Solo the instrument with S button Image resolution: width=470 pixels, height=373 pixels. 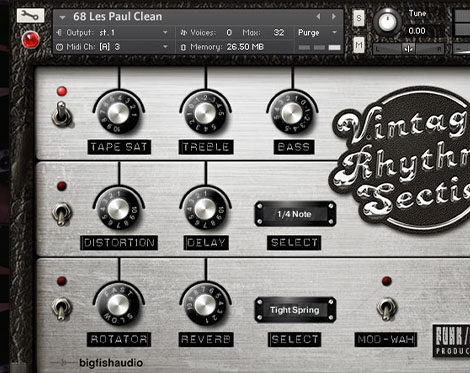click(359, 18)
